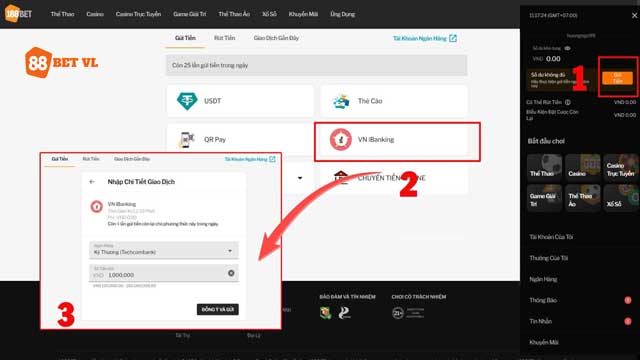Click the Chuyển Tiền bank house icon
The height and width of the screenshot is (360, 640).
(x=341, y=178)
